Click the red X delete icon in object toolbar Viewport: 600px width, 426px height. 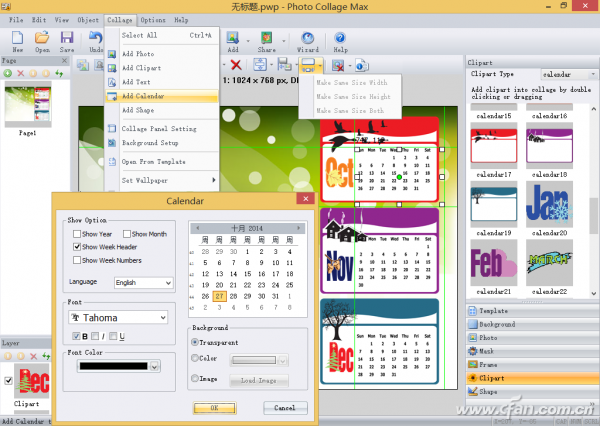point(236,65)
